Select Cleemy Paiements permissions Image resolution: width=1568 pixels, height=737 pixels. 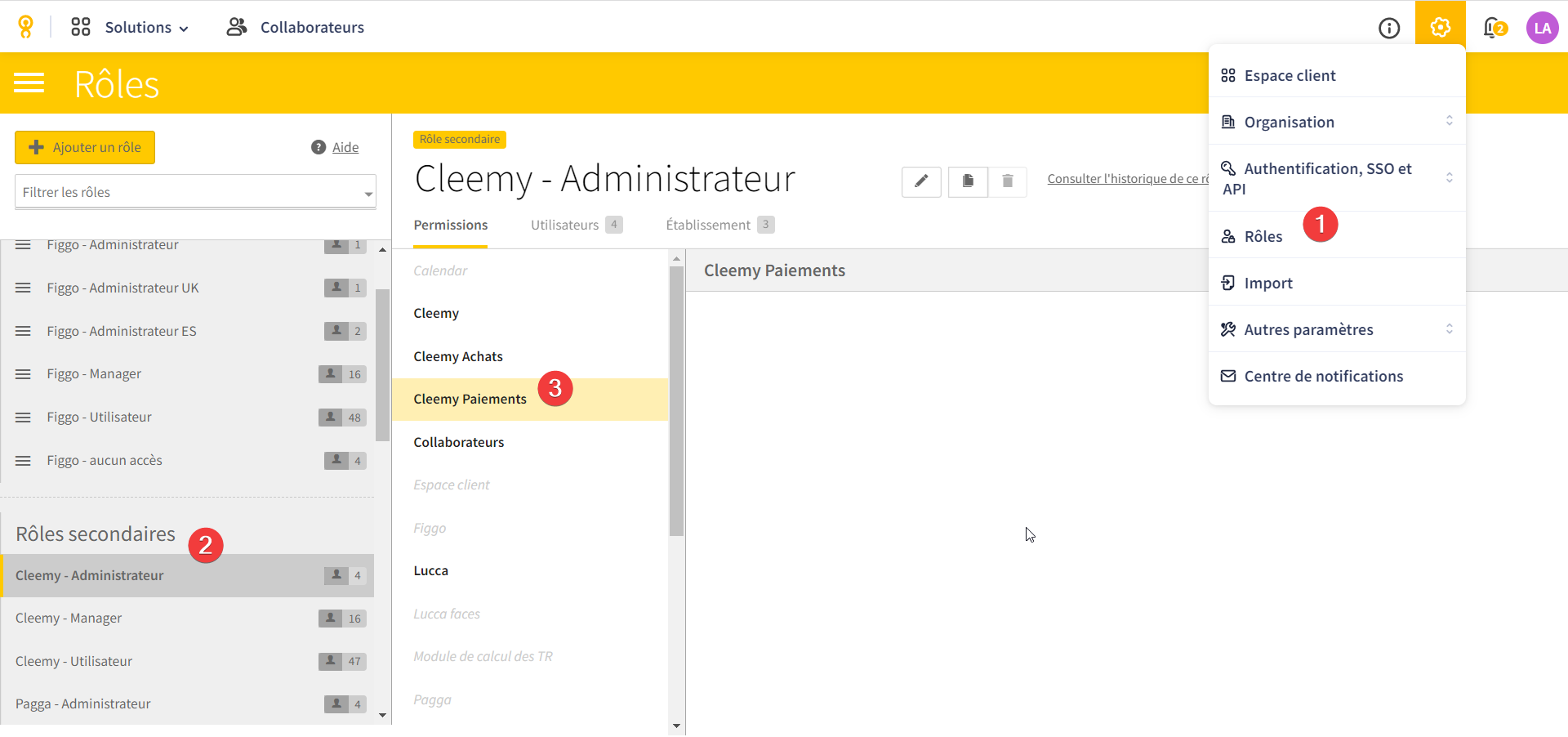(x=530, y=400)
